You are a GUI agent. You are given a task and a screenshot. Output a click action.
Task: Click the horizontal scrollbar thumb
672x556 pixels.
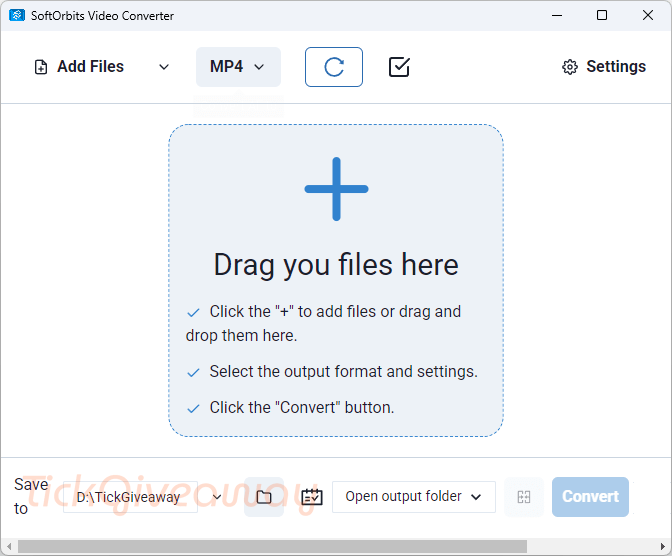272,547
